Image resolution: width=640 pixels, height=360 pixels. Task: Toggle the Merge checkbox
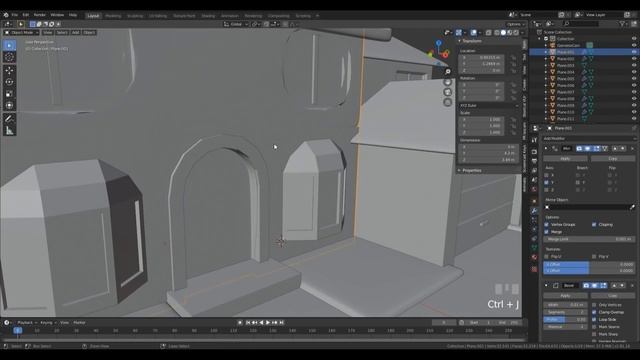(x=547, y=232)
